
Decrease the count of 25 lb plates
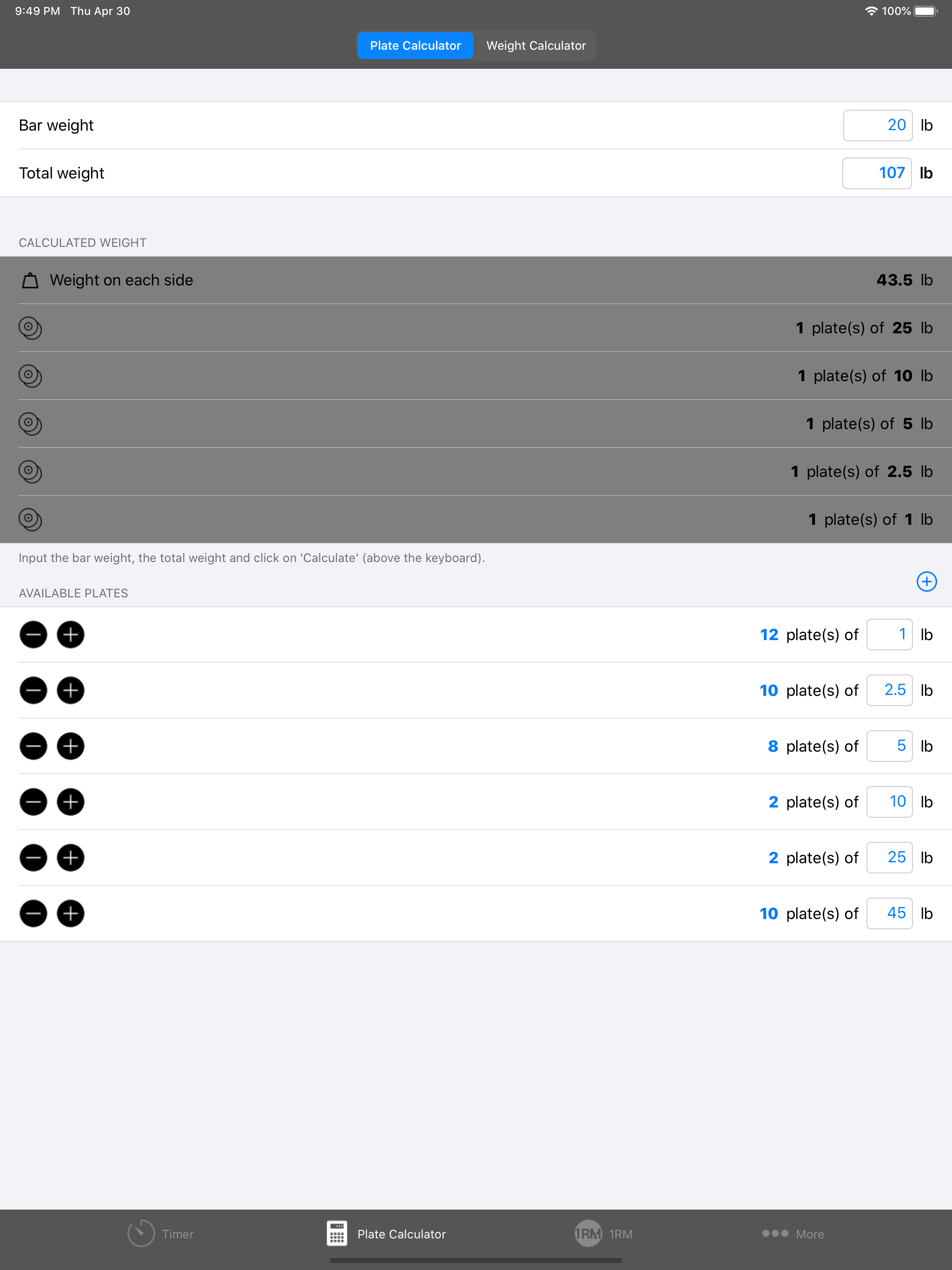[x=33, y=857]
